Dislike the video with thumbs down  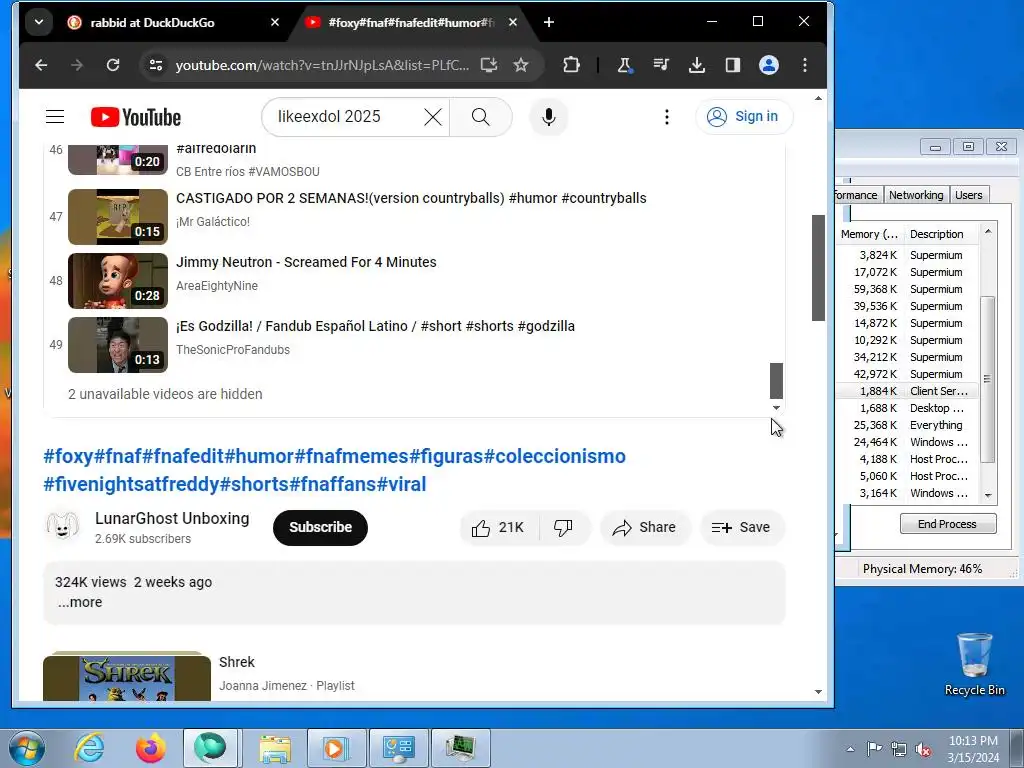tap(564, 528)
